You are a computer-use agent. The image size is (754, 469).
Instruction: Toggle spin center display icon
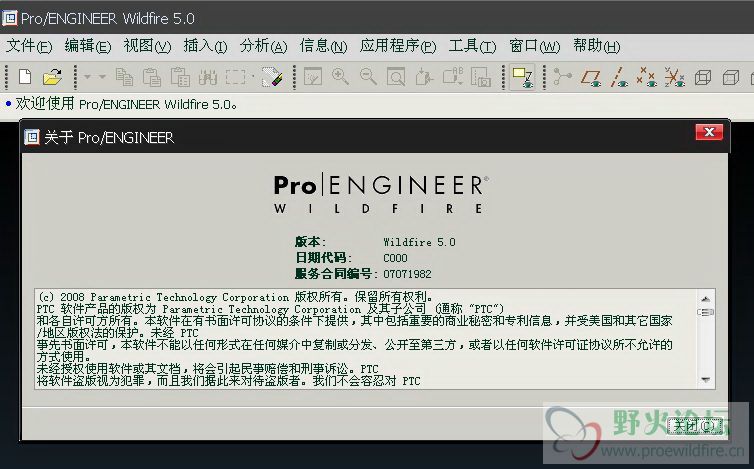563,77
